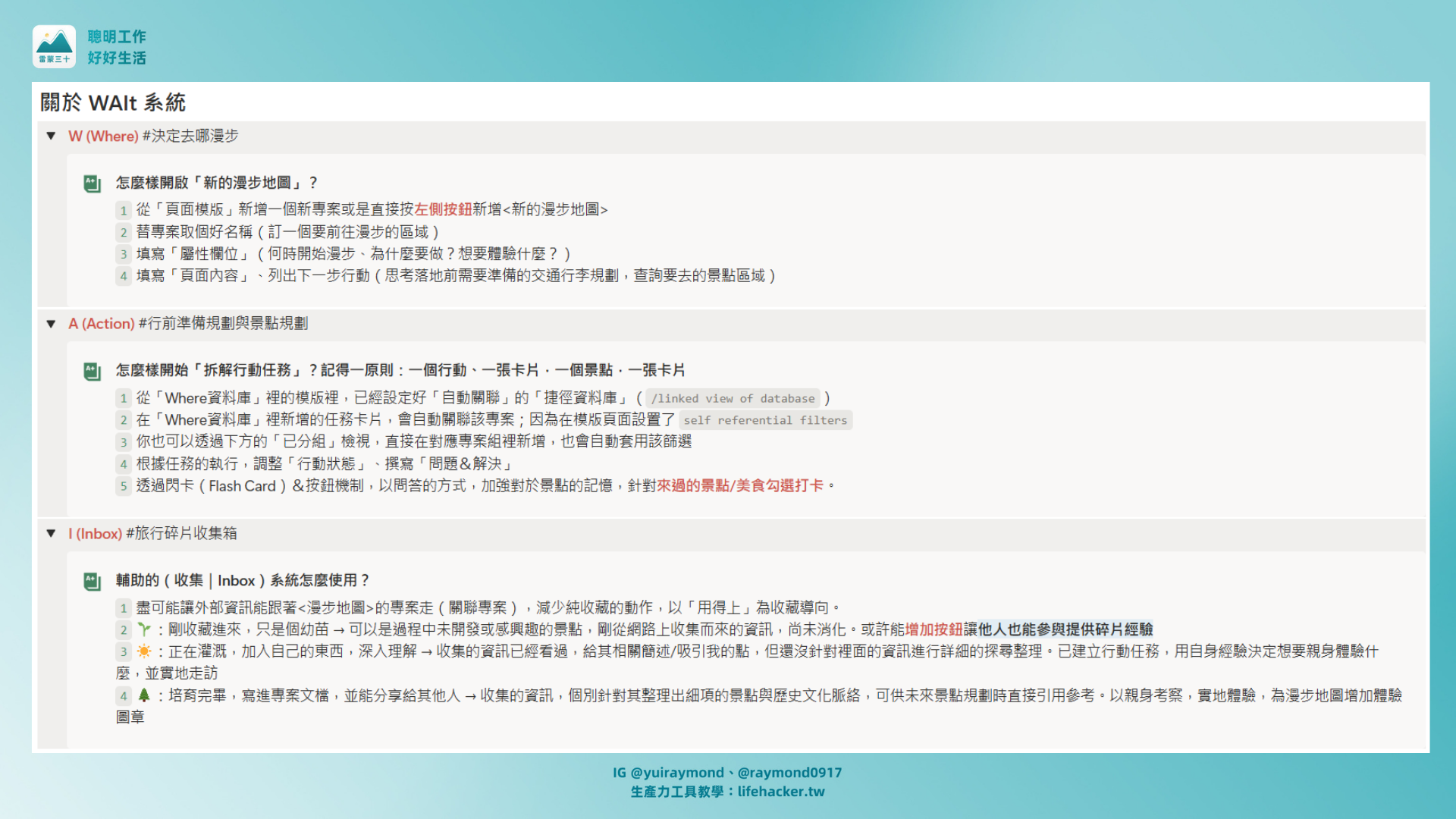Click red text 來過的景點/美食勾選打卡
The width and height of the screenshot is (1456, 819).
(740, 486)
